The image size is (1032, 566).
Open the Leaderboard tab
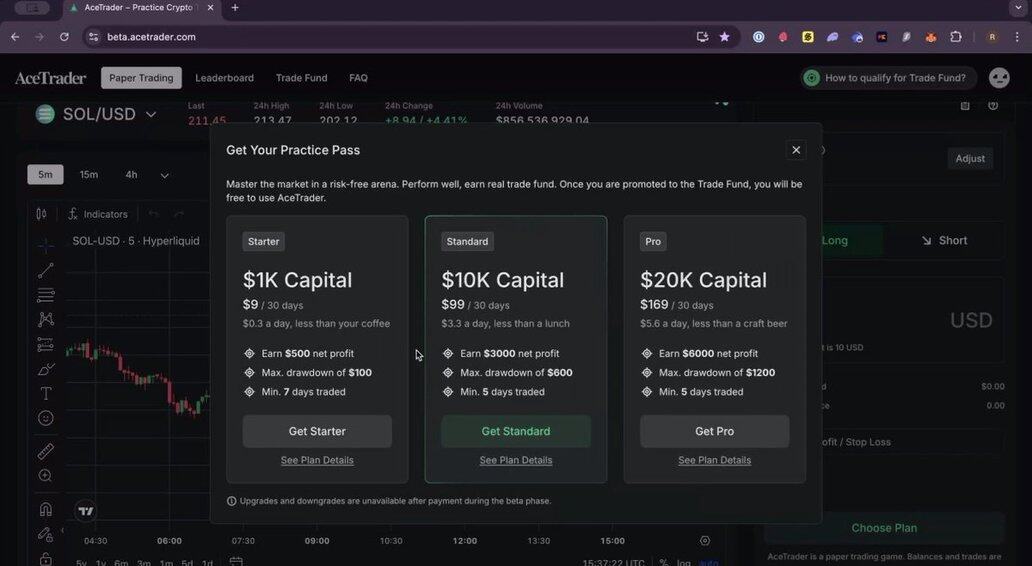pyautogui.click(x=224, y=78)
